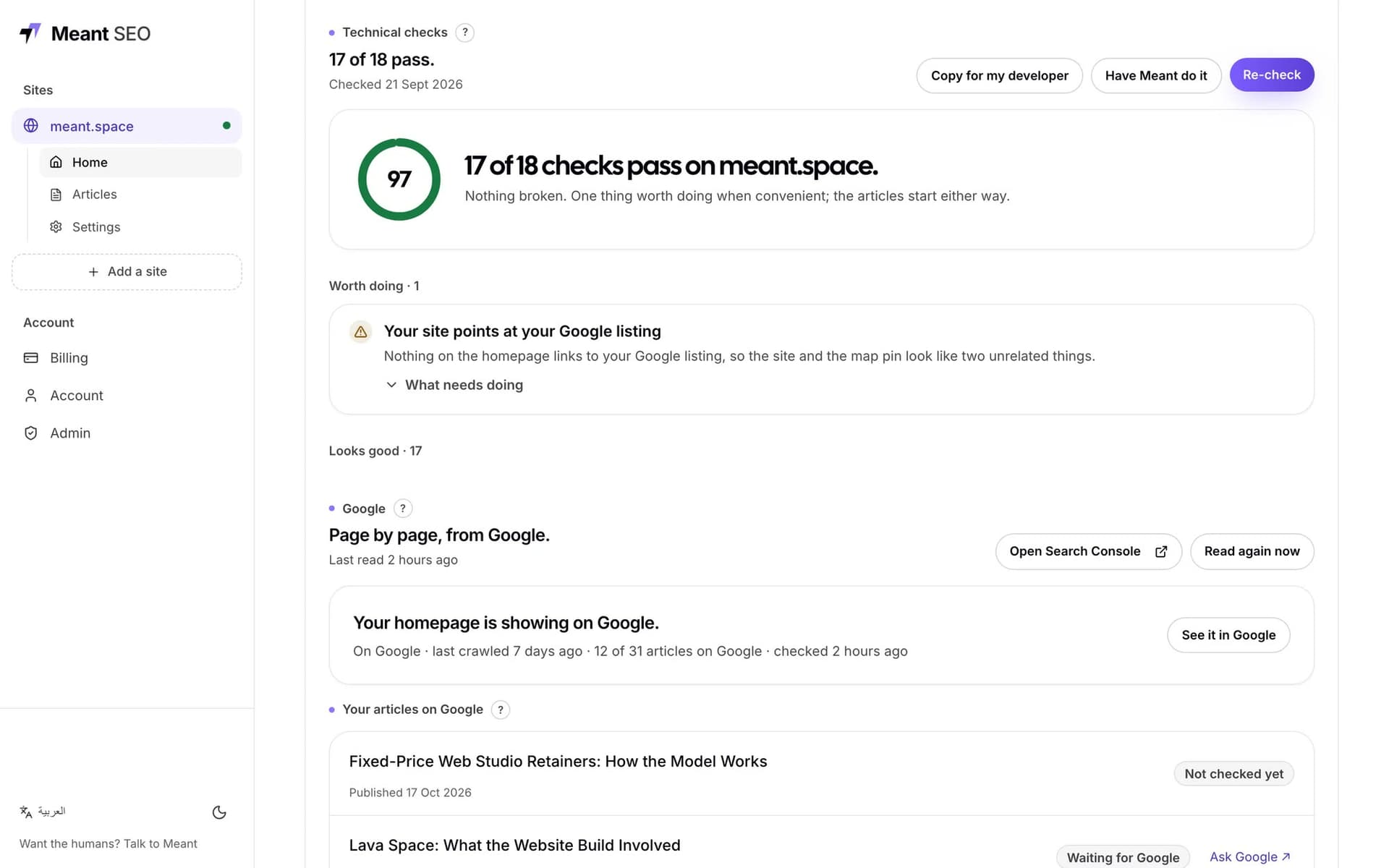
Task: Click the Settings gear icon
Action: coord(56,227)
